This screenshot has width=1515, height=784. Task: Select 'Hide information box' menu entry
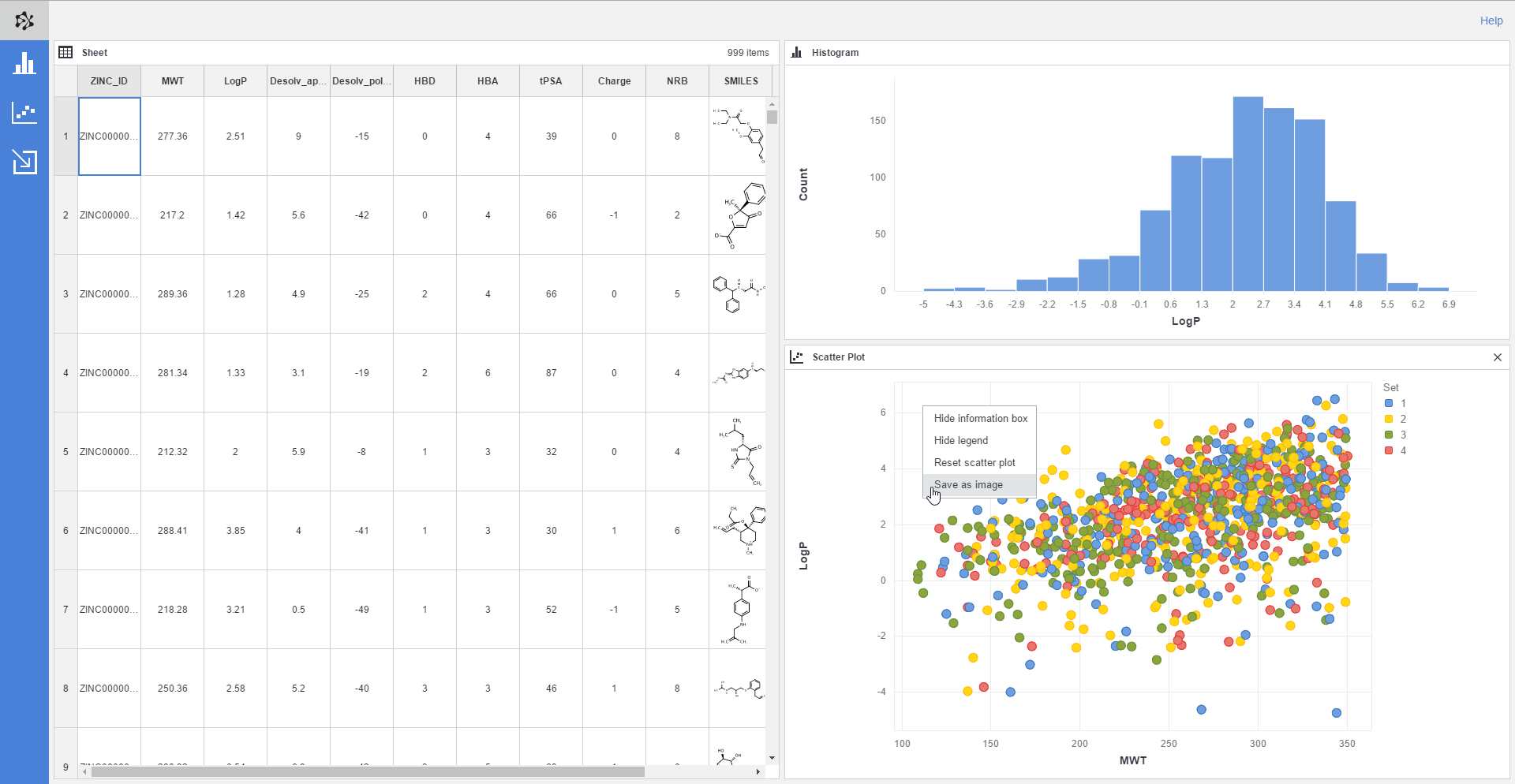pyautogui.click(x=980, y=419)
